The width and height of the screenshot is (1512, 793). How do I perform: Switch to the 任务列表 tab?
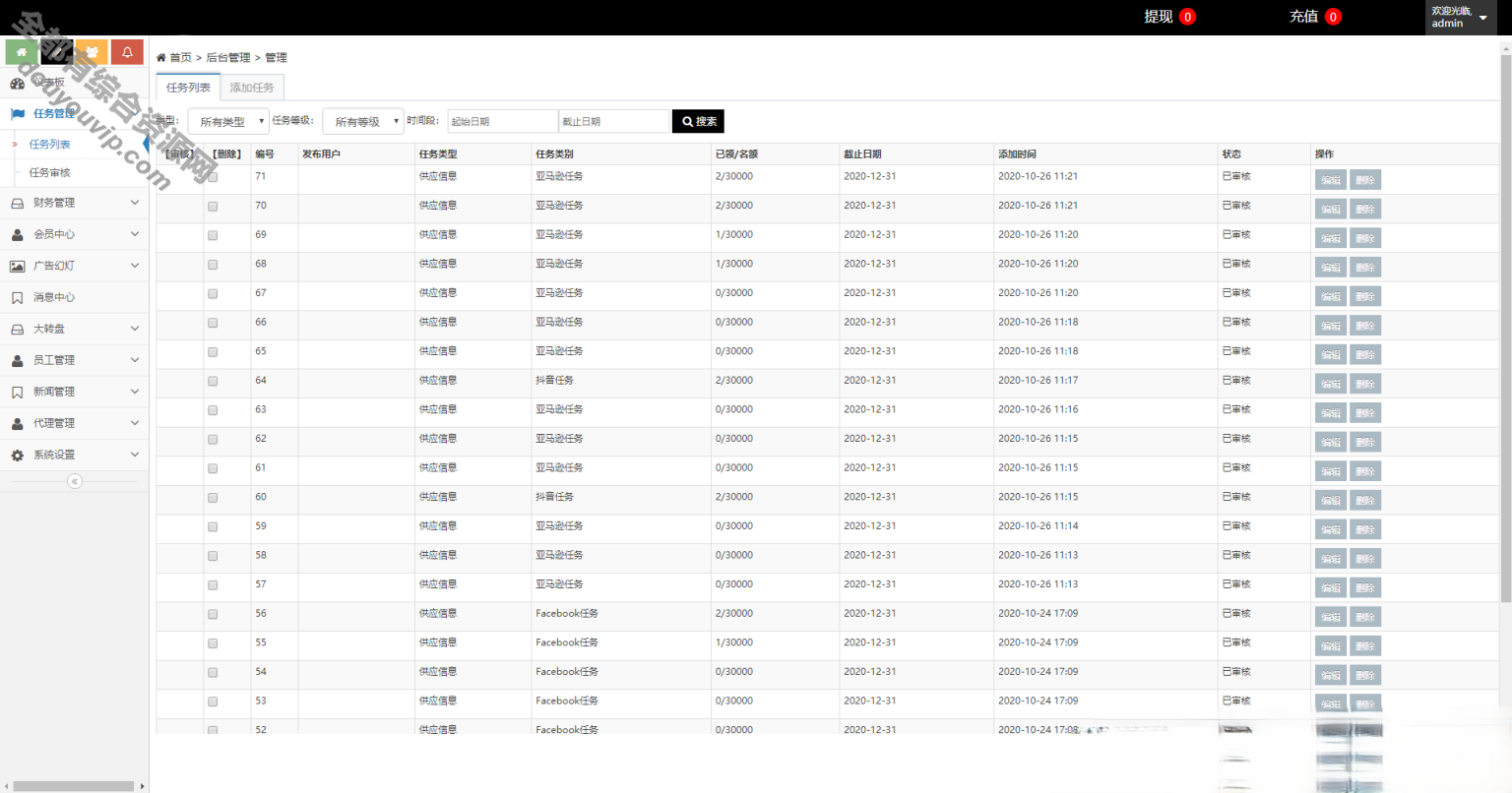coord(188,88)
